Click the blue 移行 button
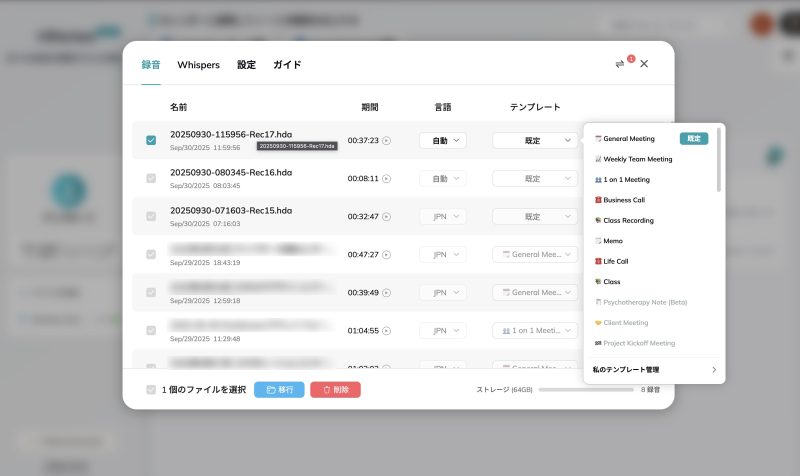 [279, 390]
